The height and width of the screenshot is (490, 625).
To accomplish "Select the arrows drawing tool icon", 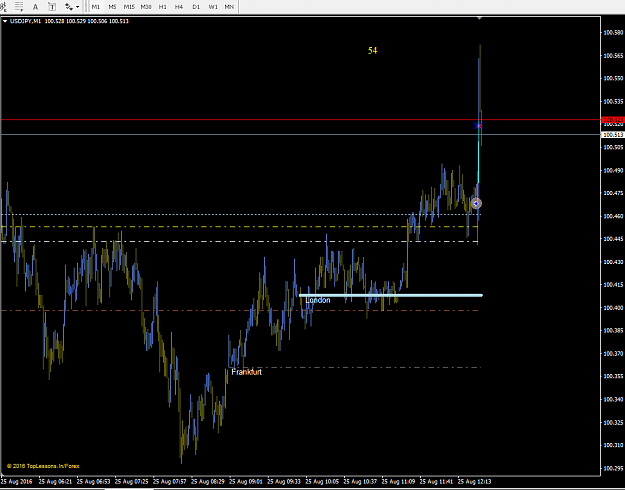I will [69, 7].
